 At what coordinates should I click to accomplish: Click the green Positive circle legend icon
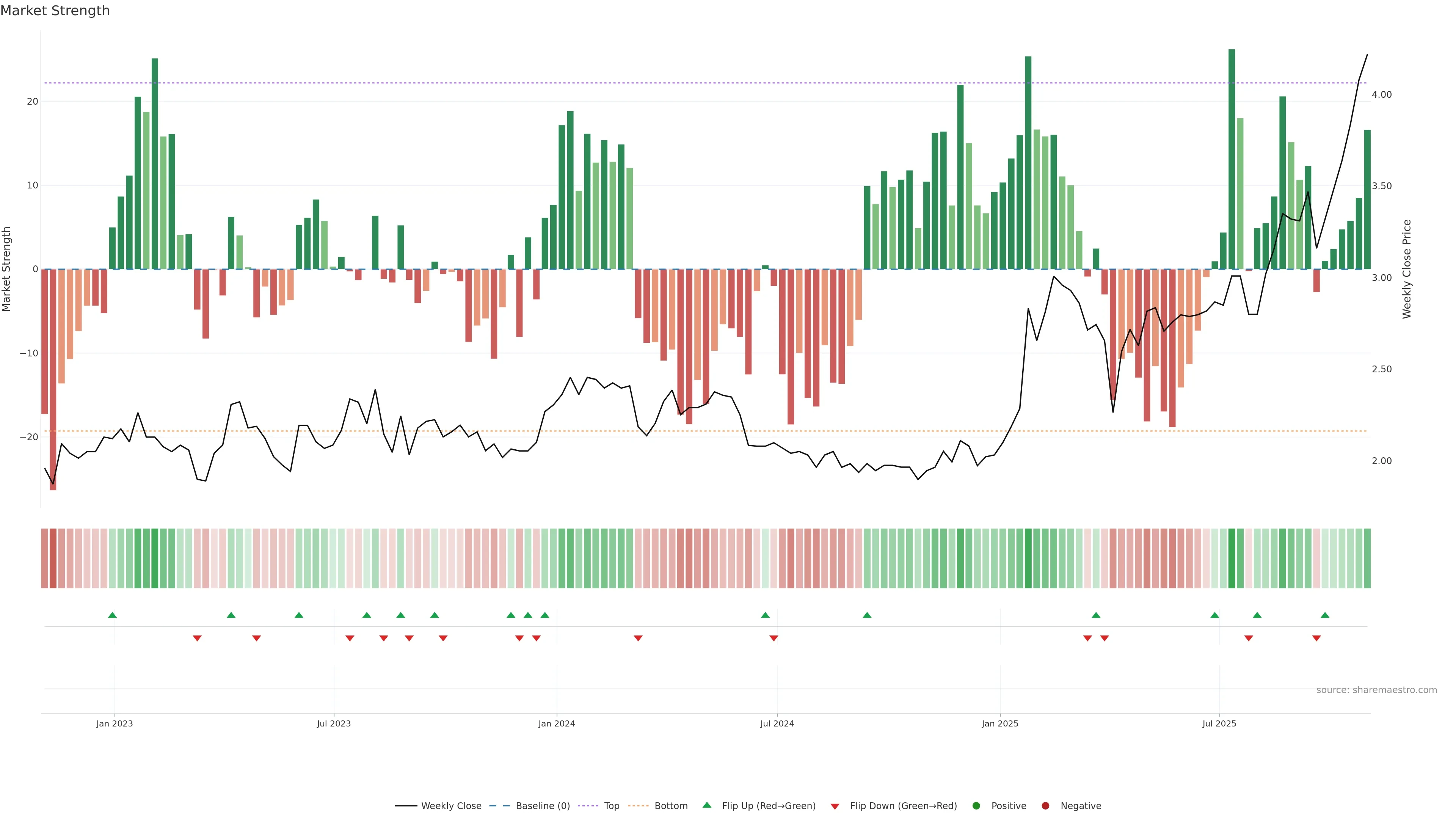pyautogui.click(x=976, y=805)
